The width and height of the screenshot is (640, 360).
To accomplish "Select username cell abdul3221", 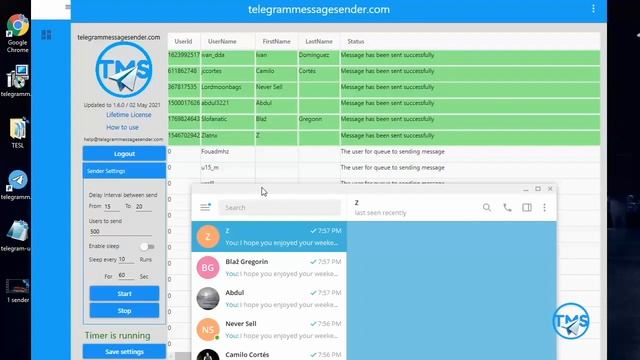I will (x=227, y=106).
